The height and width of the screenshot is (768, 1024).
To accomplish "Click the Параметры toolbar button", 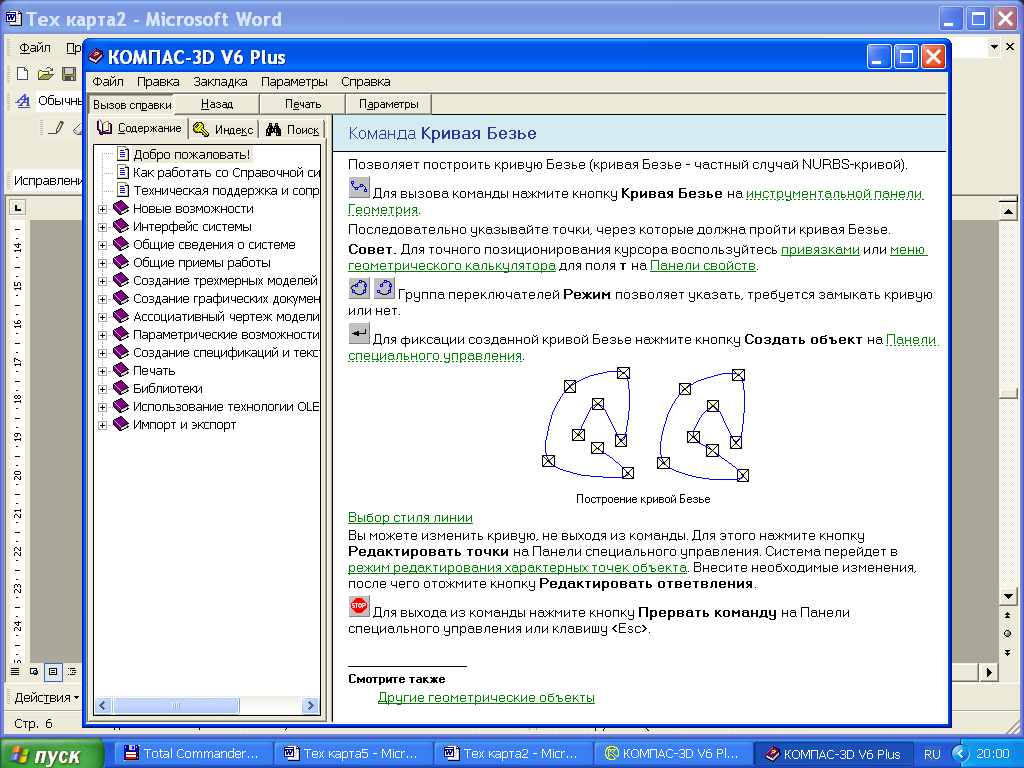I will pos(389,104).
